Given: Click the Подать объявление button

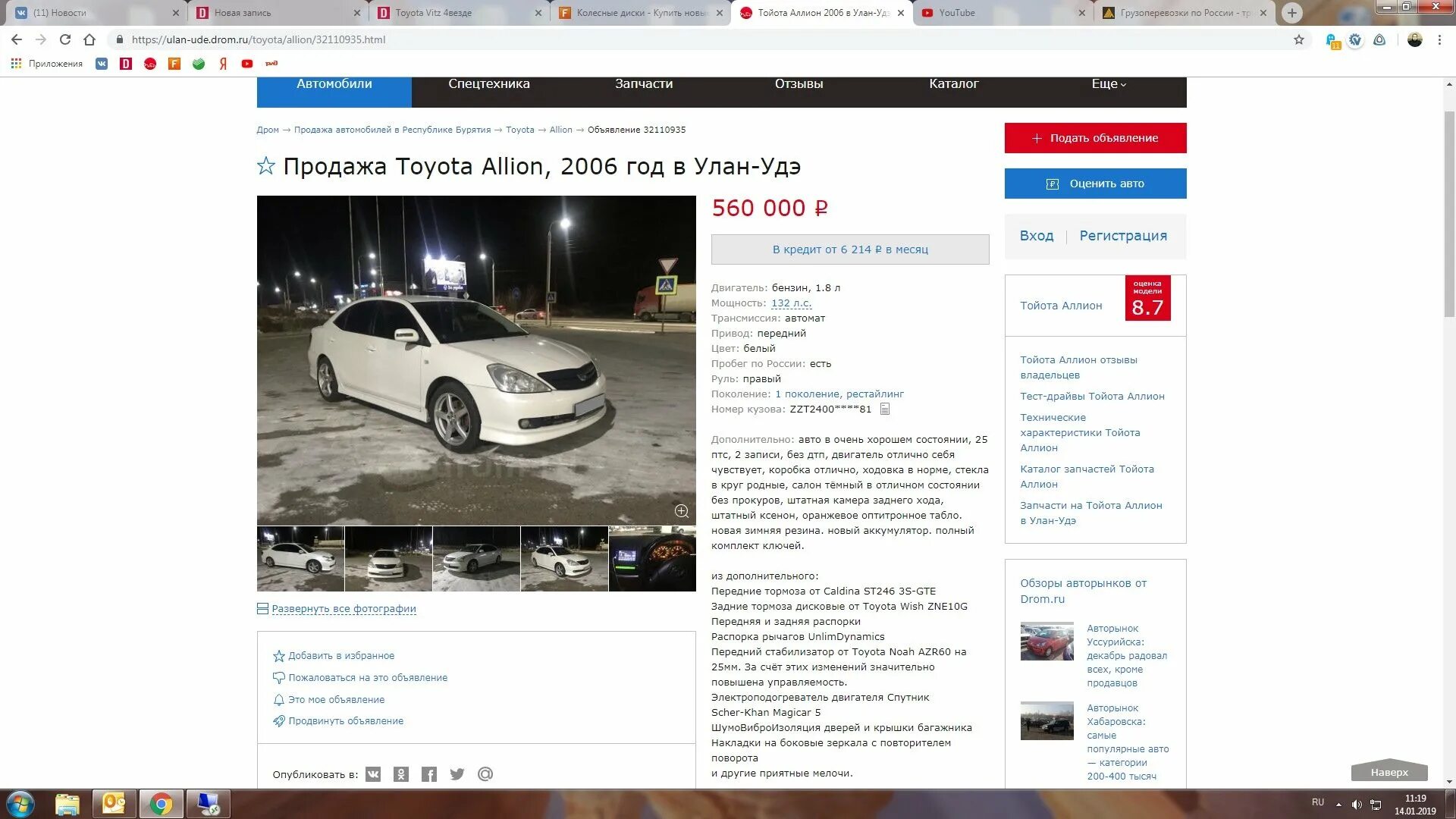Looking at the screenshot, I should (1095, 138).
